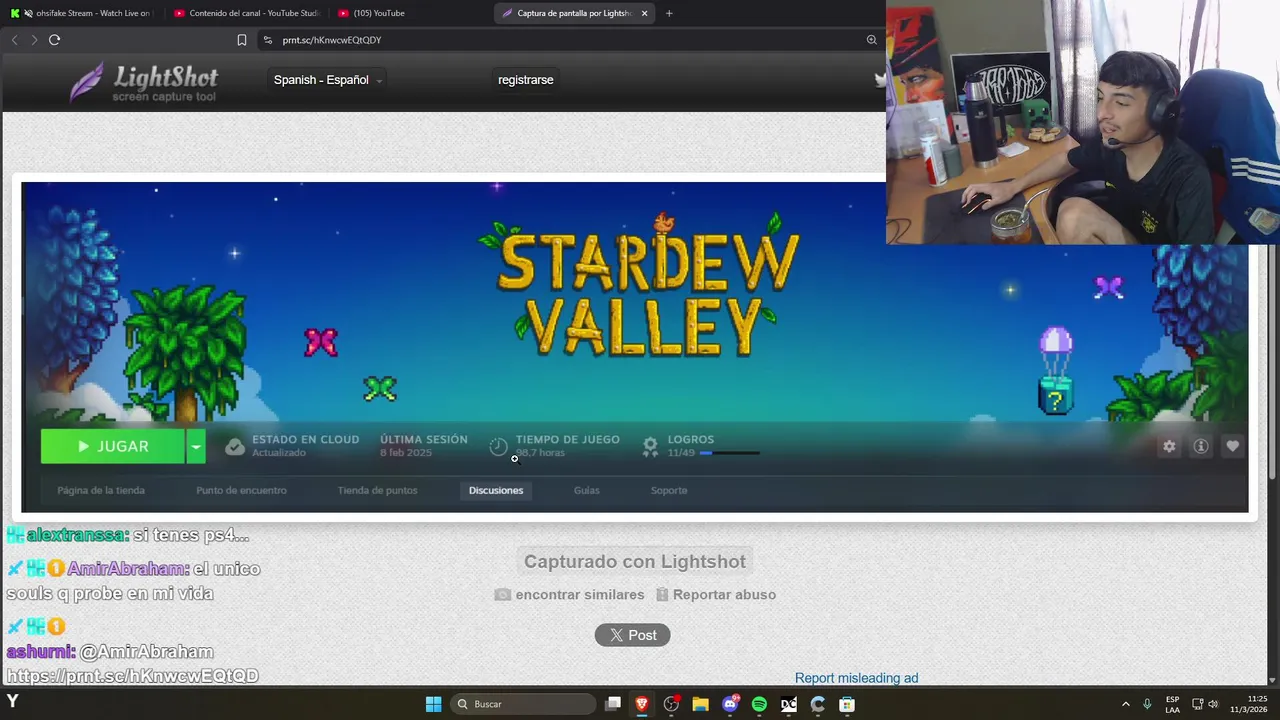Click the gear icon beside Logros
The width and height of the screenshot is (1280, 720).
[x=650, y=447]
